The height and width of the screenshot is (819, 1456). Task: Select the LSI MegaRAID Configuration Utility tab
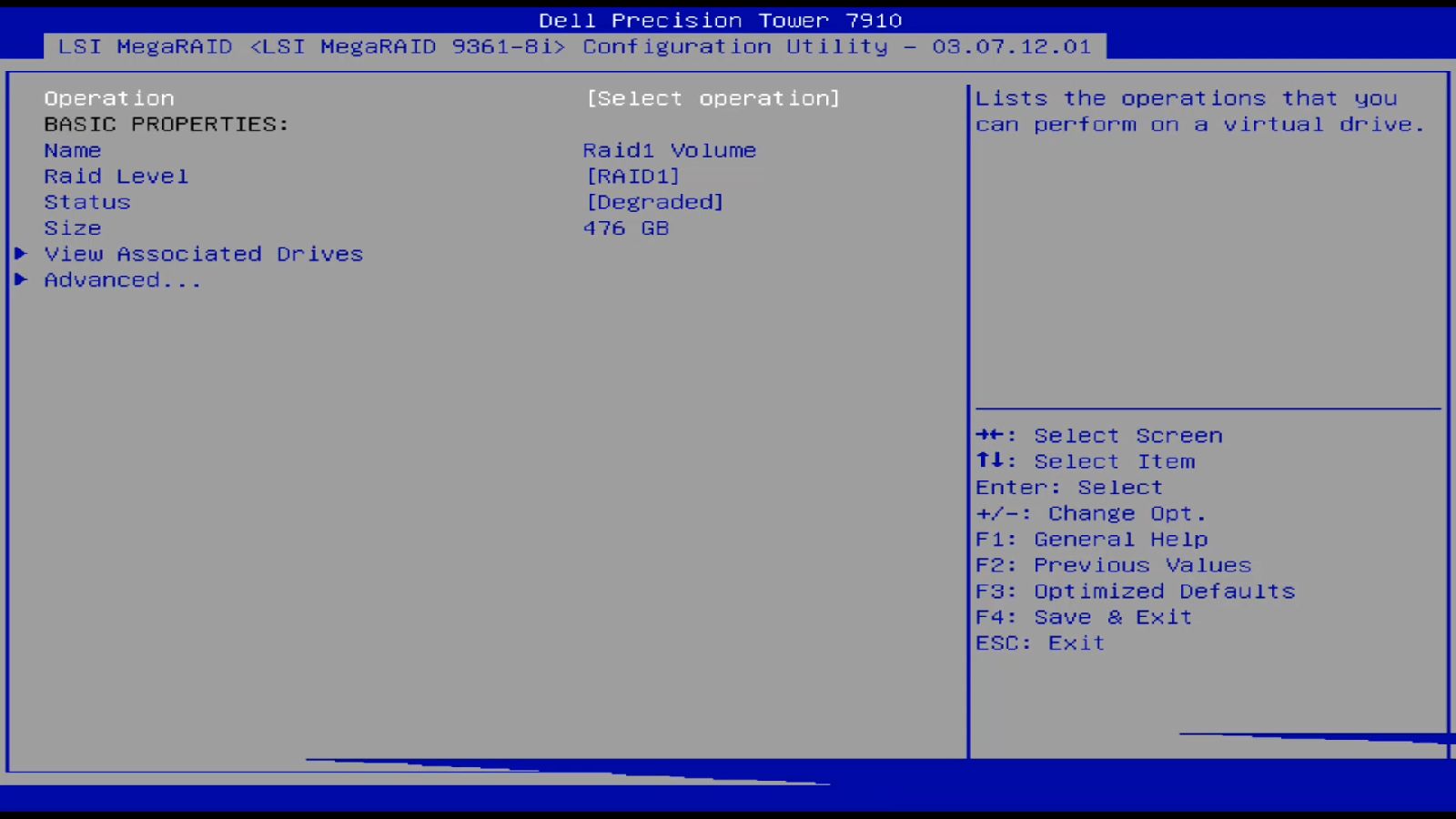(x=575, y=46)
